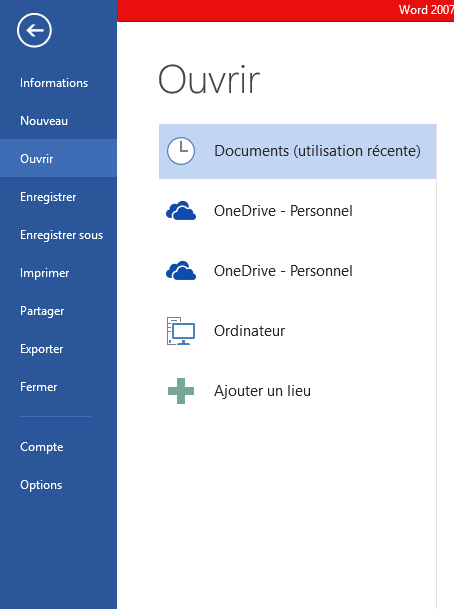The width and height of the screenshot is (454, 609).
Task: Select Ouvrir in the sidebar
Action: tap(58, 158)
